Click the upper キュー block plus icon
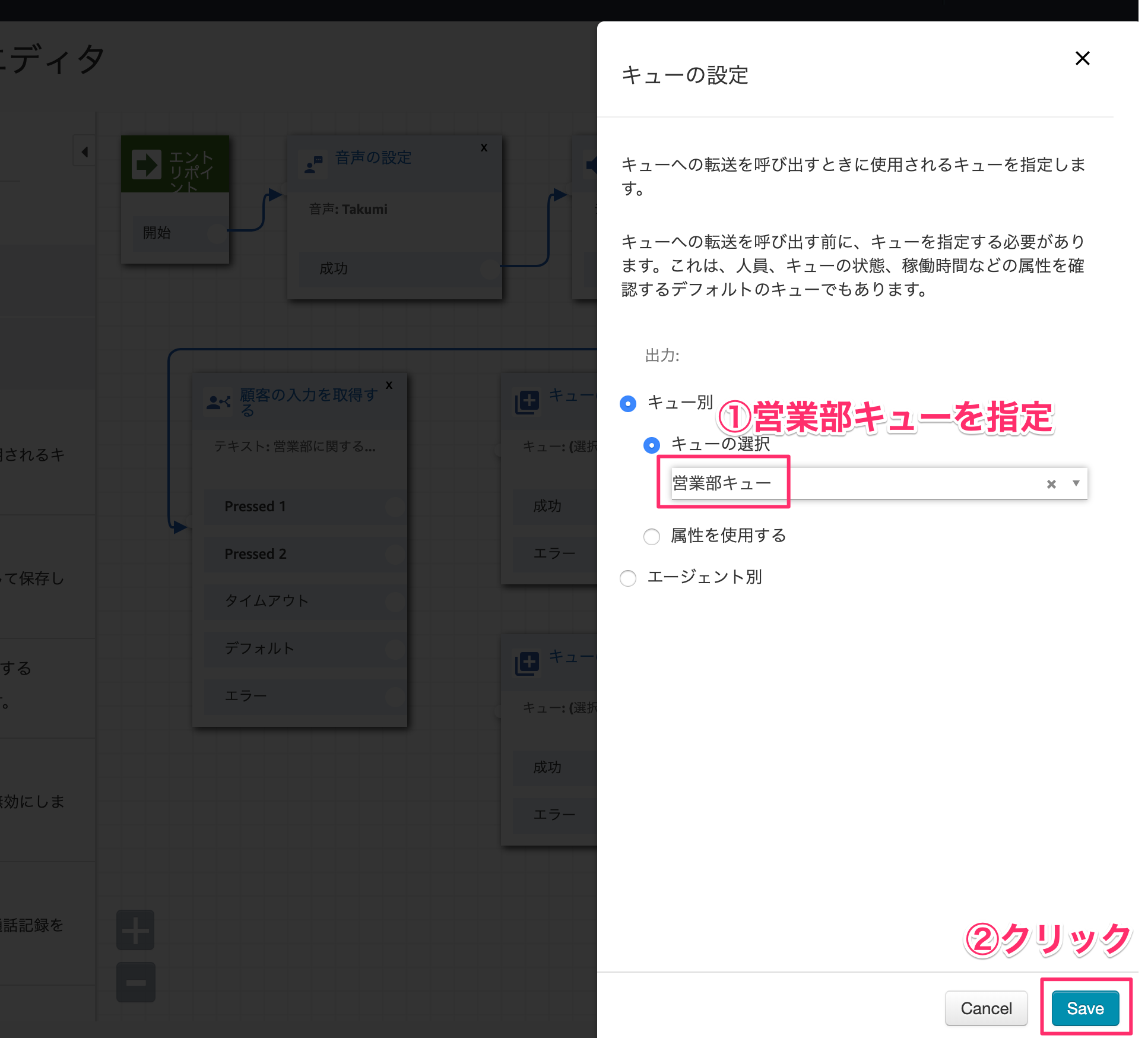Image resolution: width=1148 pixels, height=1038 pixels. click(527, 402)
